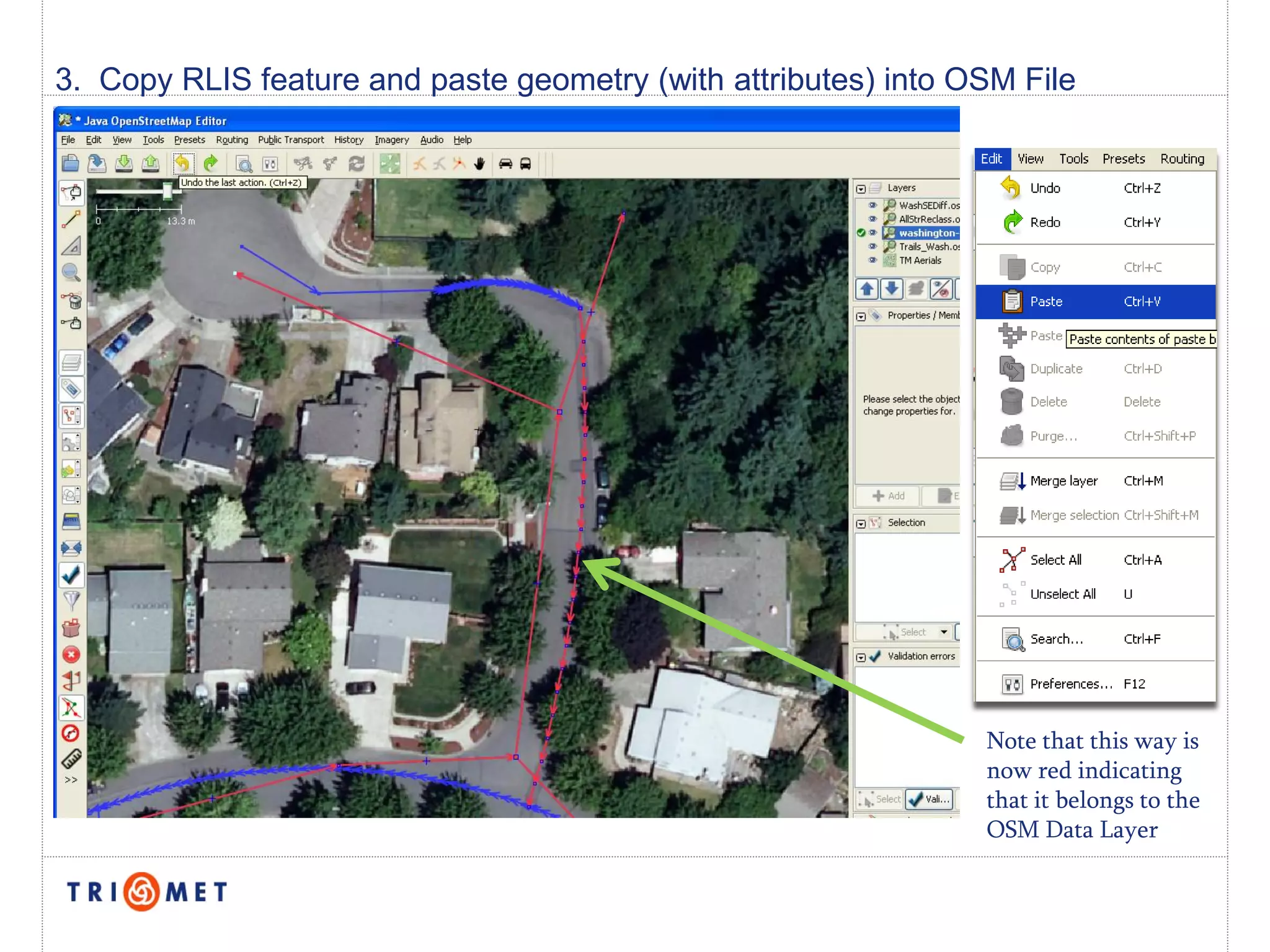Image resolution: width=1270 pixels, height=952 pixels.
Task: Select the Delete mode trash tool
Action: (72, 300)
